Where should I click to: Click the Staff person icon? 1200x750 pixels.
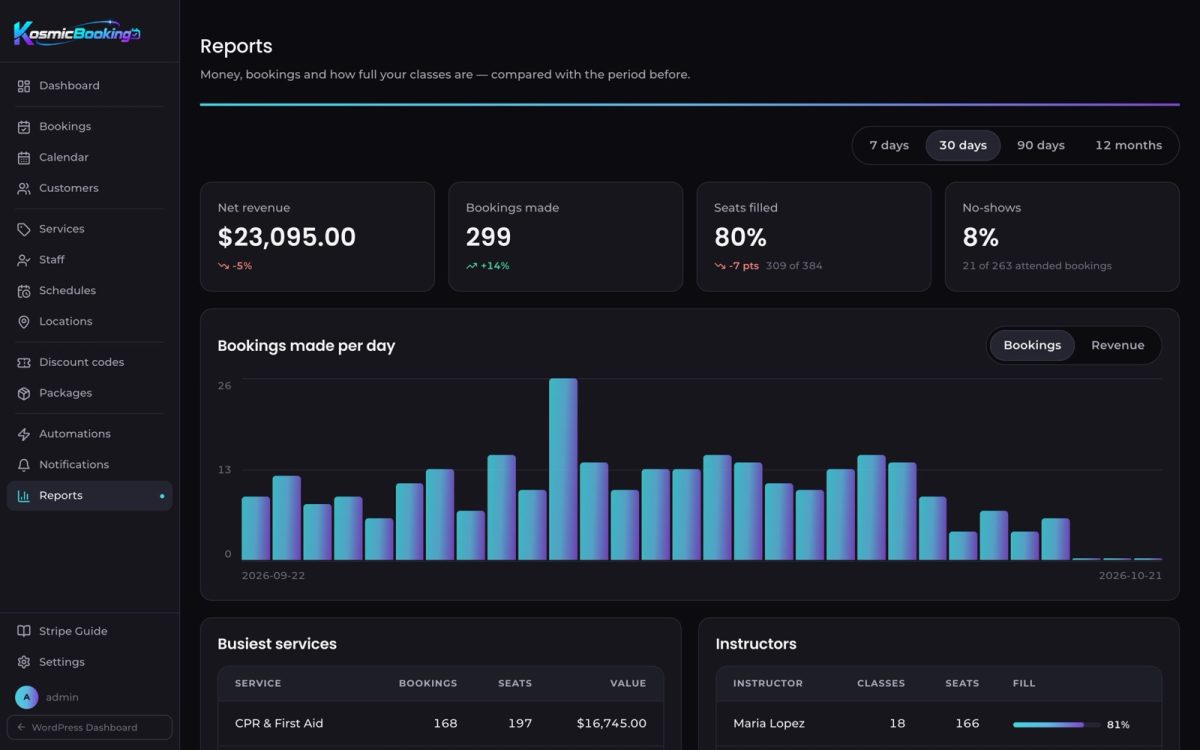24,260
